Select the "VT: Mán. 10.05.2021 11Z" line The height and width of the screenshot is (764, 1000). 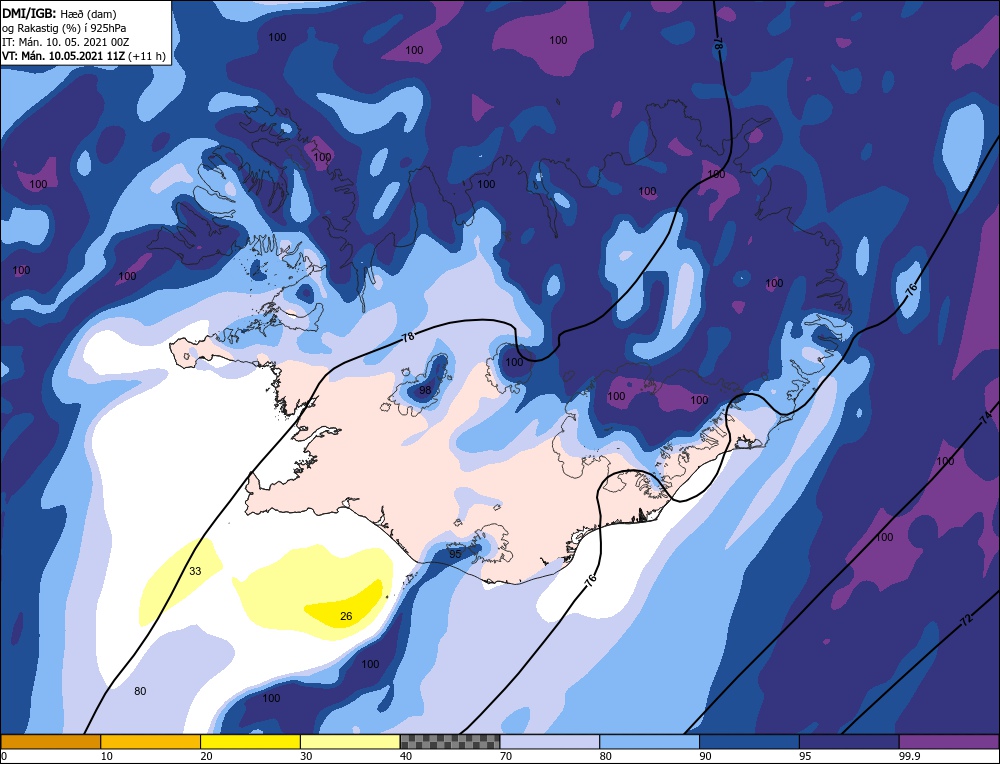pos(64,56)
